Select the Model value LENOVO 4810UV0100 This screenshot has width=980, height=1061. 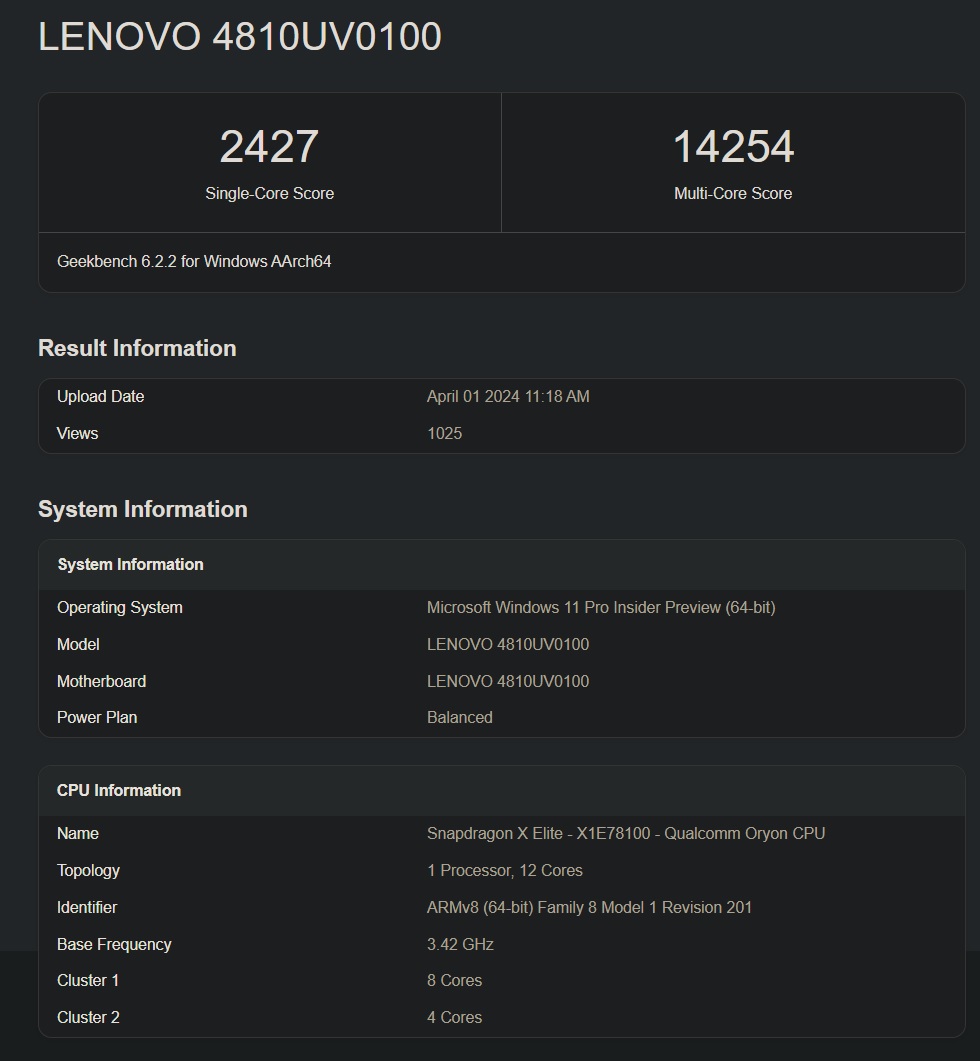(508, 644)
